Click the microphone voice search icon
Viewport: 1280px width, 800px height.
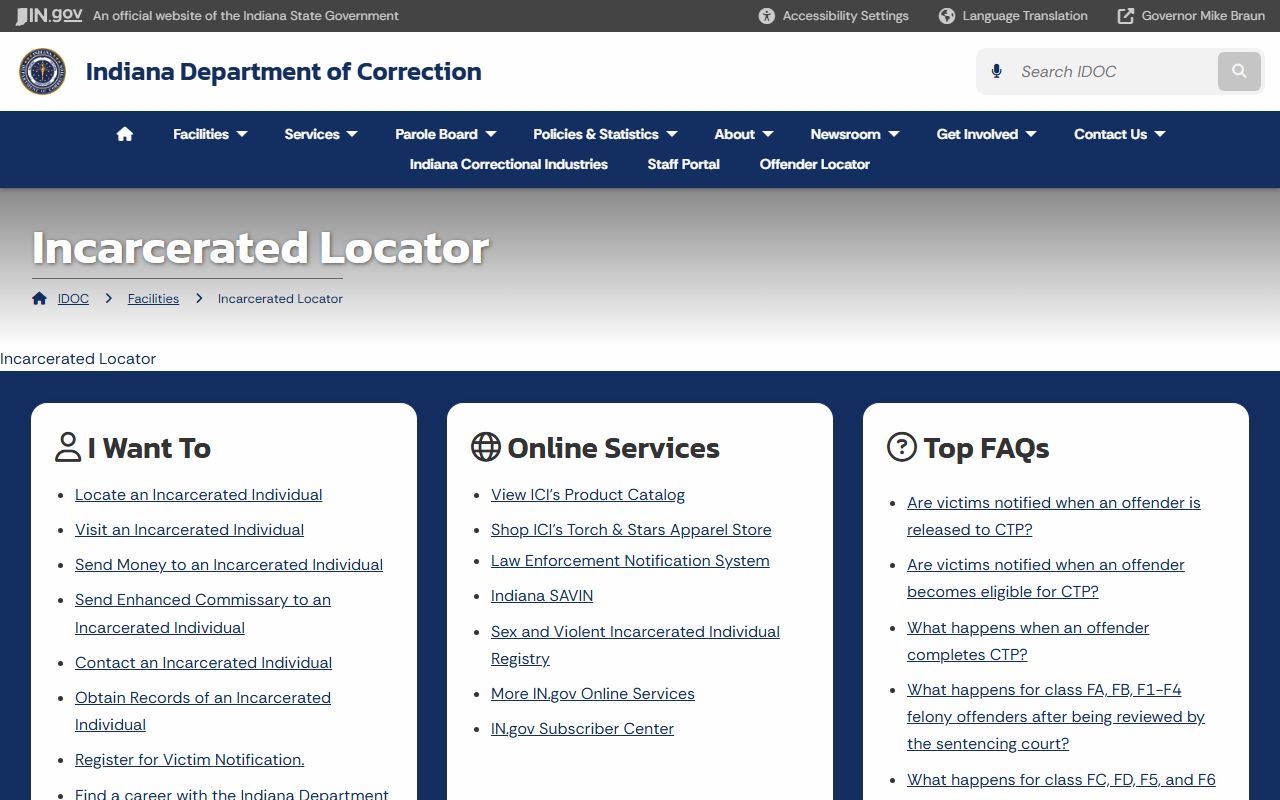click(x=996, y=71)
